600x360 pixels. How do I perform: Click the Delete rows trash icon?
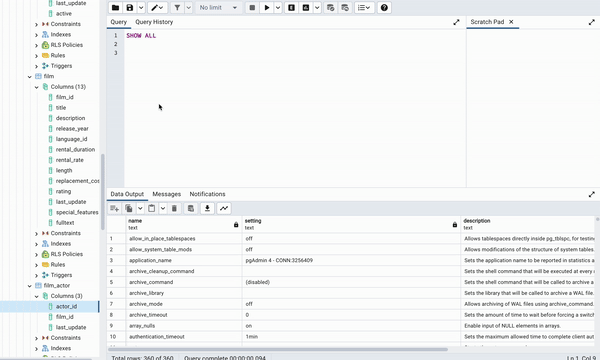point(174,209)
